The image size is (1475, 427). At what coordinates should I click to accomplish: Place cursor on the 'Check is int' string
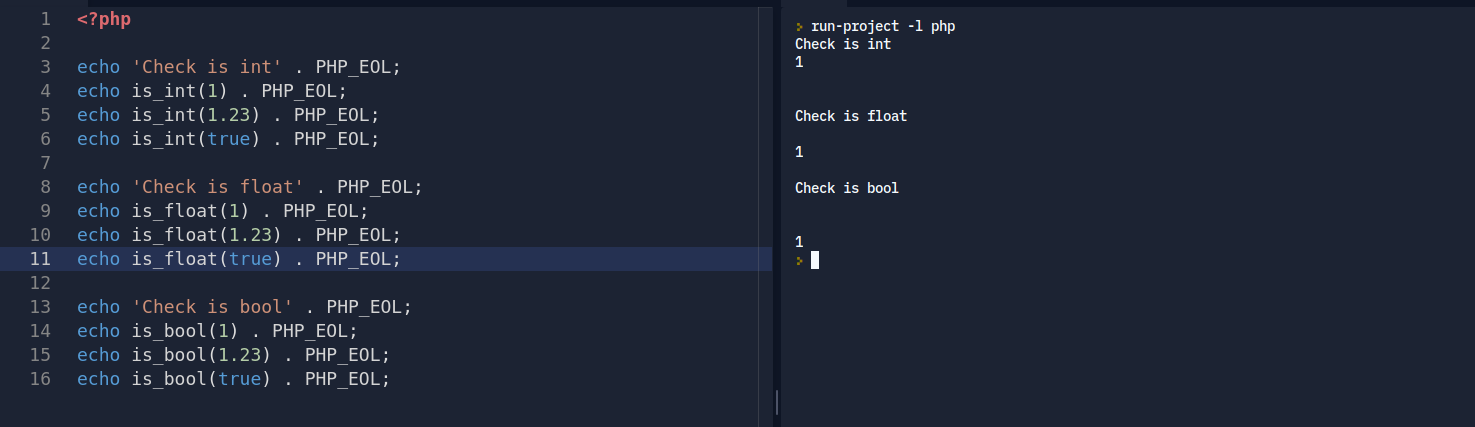206,67
